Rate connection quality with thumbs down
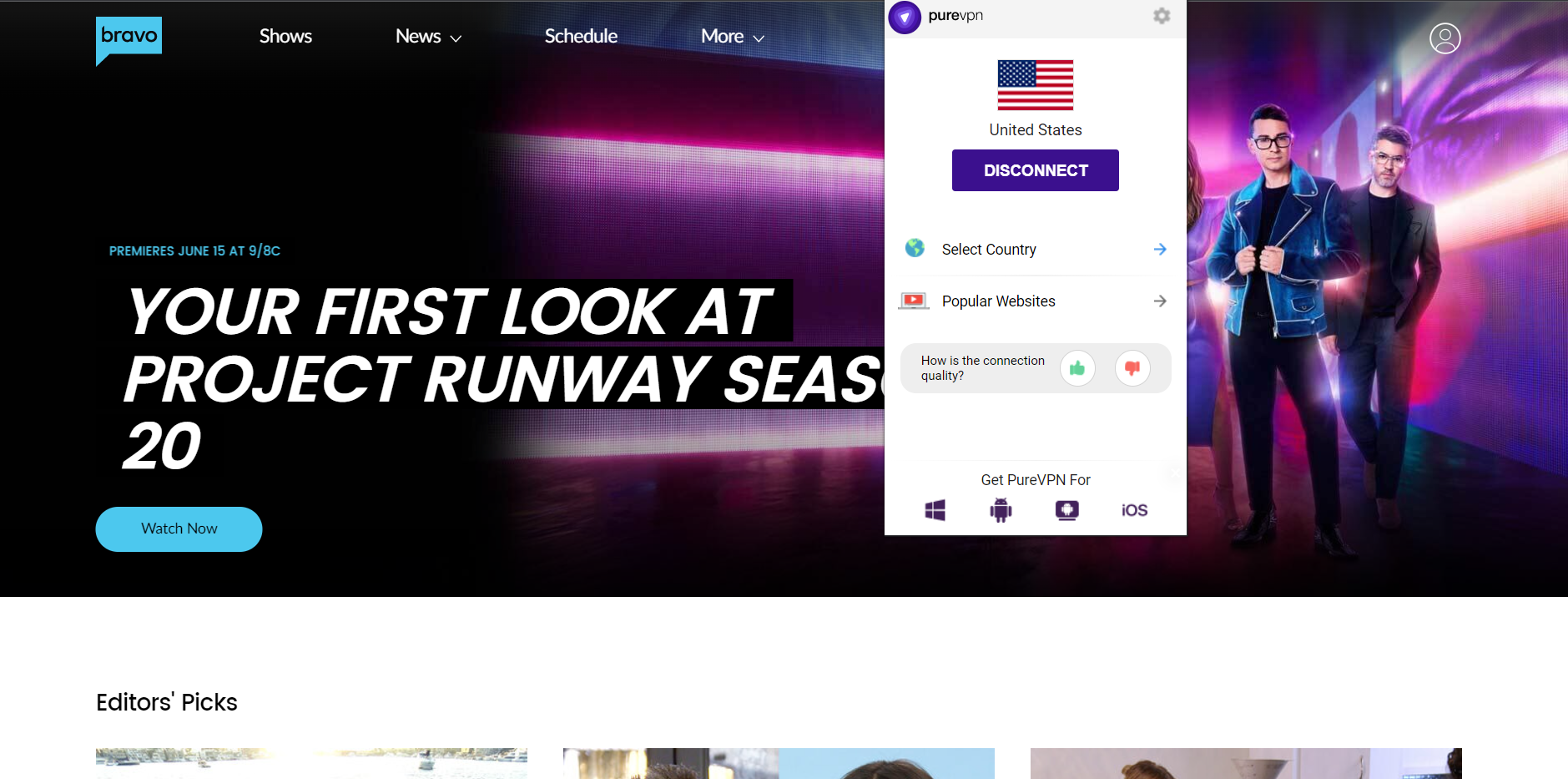The image size is (1568, 779). [1132, 367]
